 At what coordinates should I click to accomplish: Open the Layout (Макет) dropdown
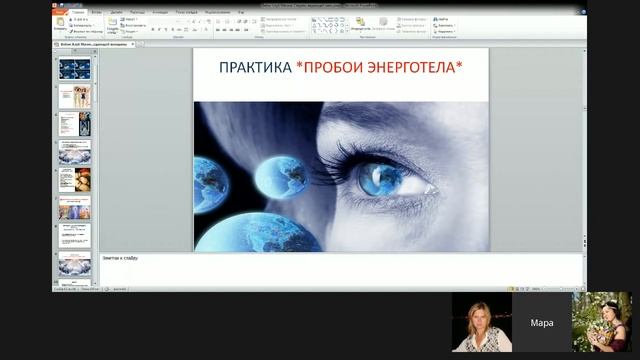coord(129,19)
